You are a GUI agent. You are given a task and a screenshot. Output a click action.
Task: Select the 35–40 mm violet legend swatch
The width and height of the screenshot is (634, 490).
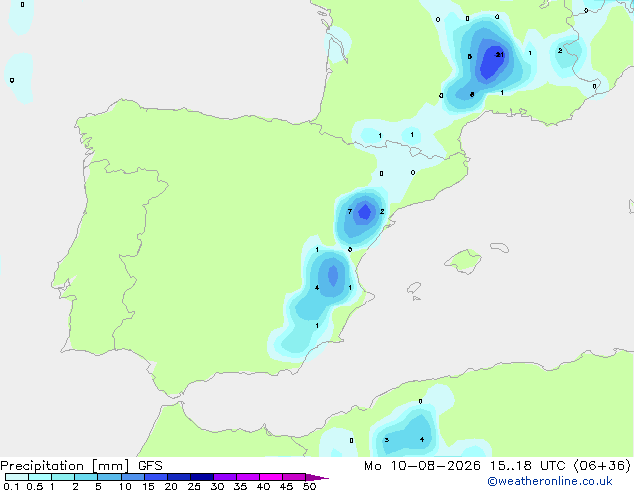[248, 477]
